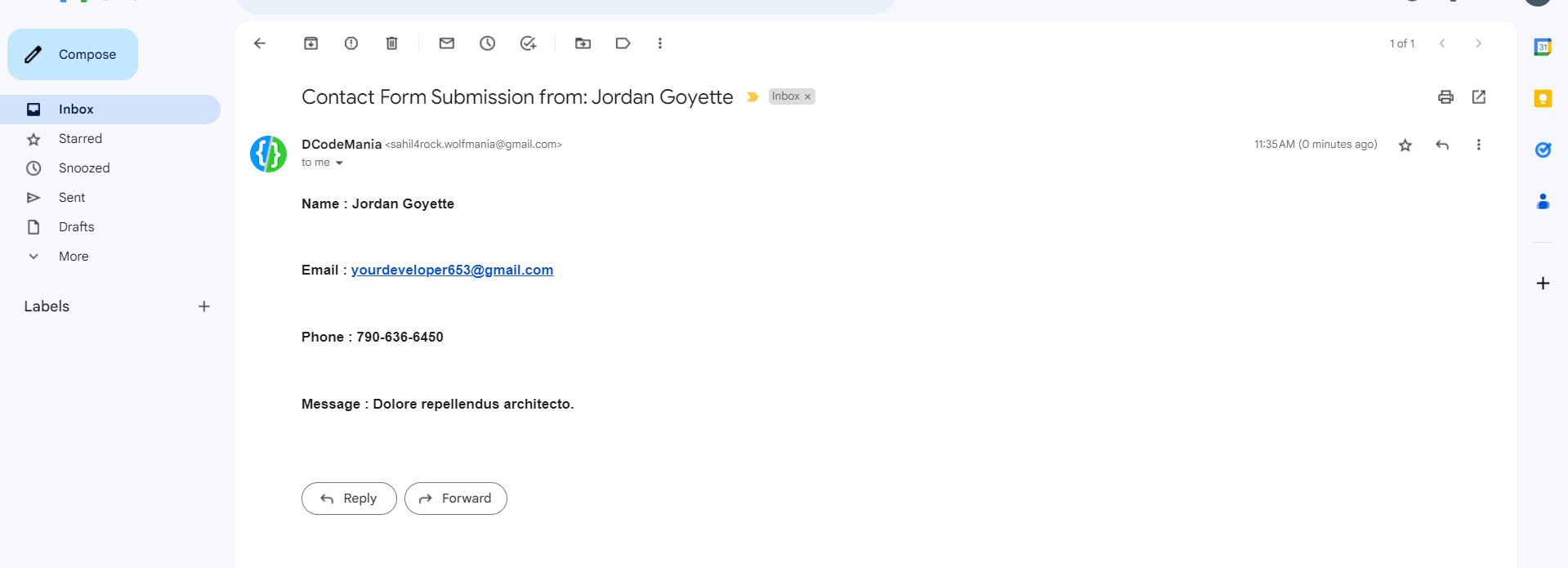The height and width of the screenshot is (568, 1568).
Task: Archive this email using the toolbar icon
Action: [x=310, y=43]
